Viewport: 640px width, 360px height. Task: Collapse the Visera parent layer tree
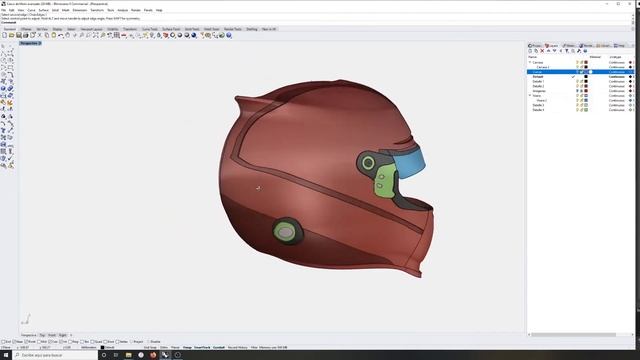[530, 96]
